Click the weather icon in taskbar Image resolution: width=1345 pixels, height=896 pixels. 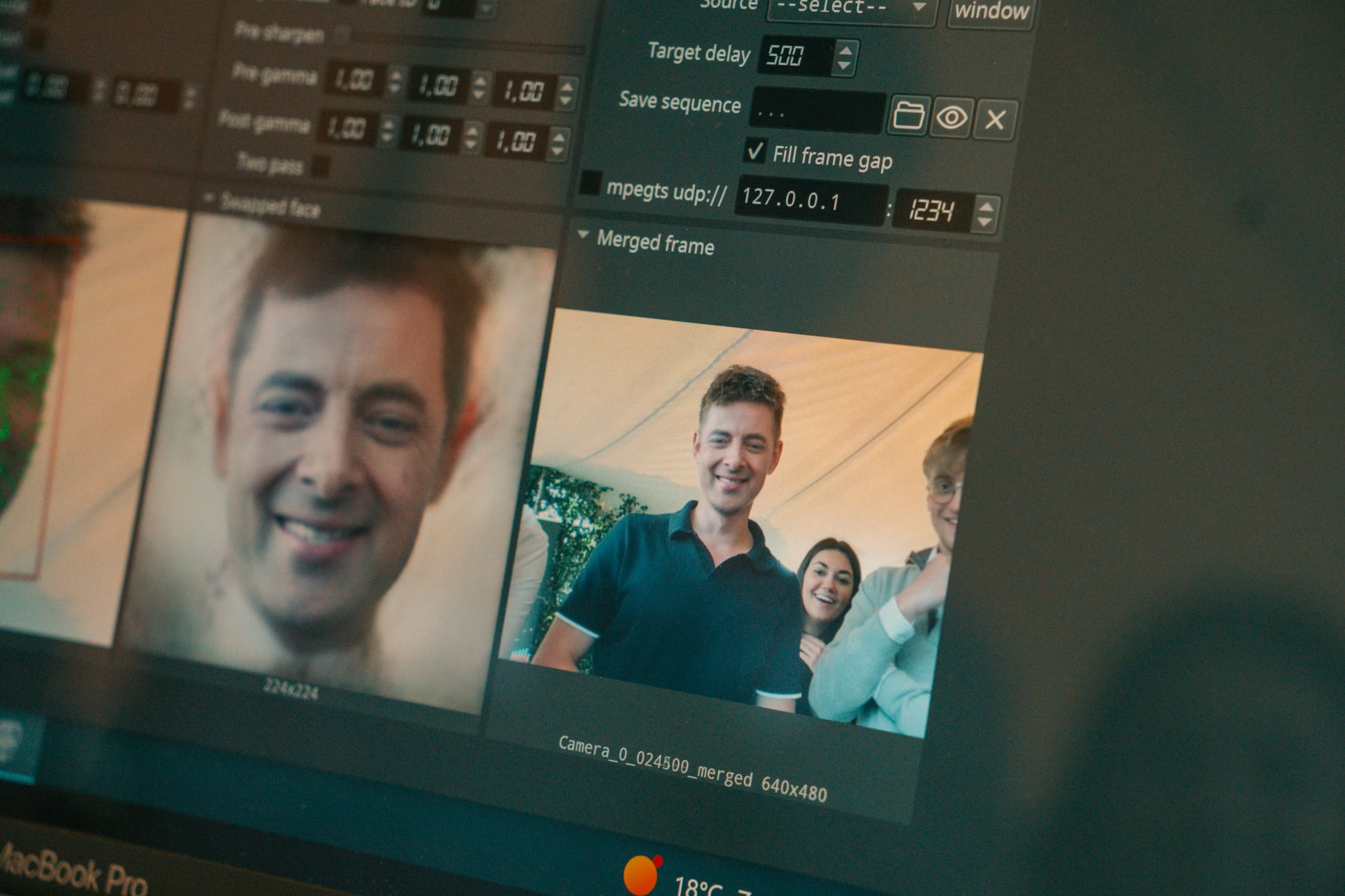[640, 875]
